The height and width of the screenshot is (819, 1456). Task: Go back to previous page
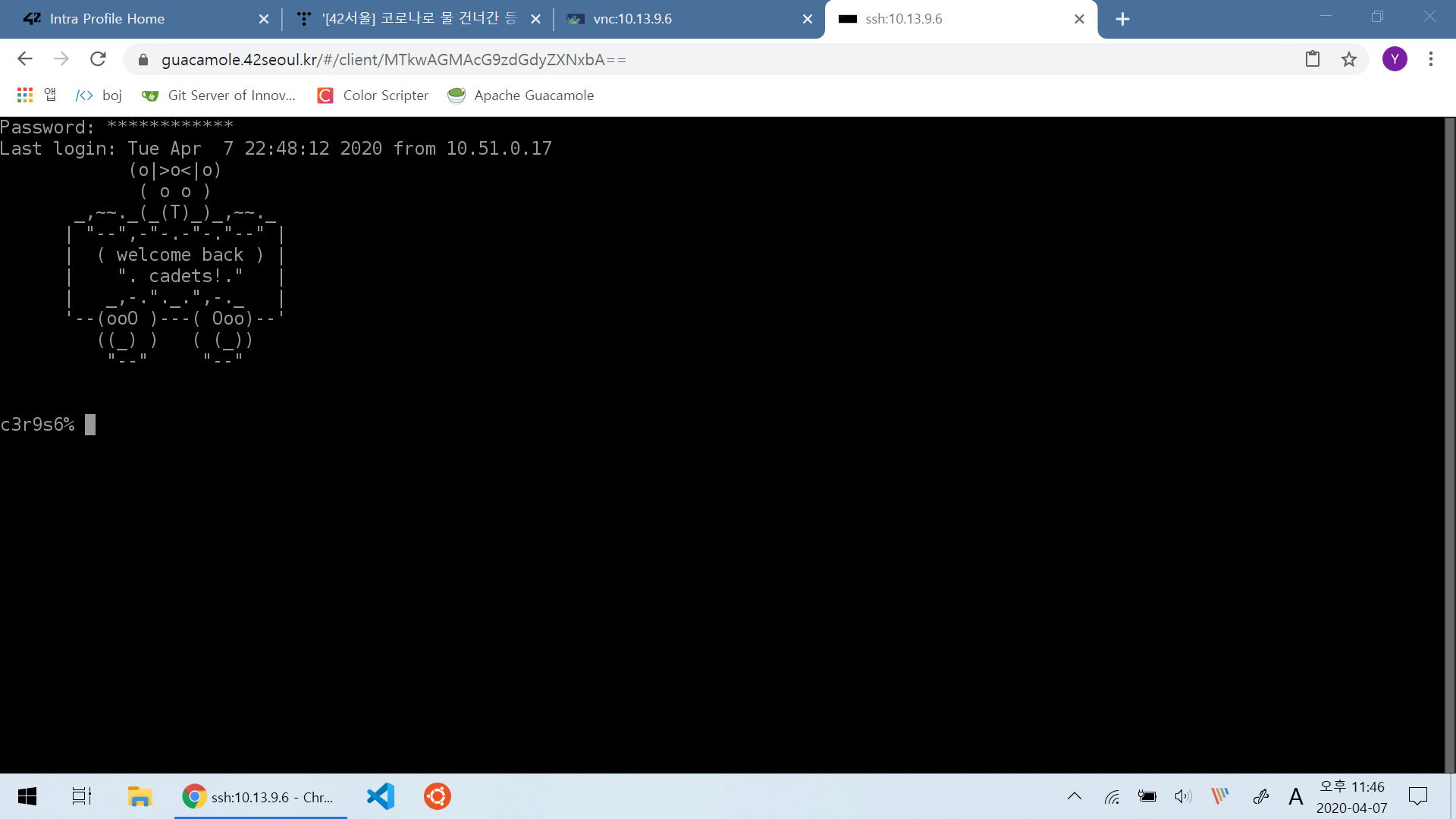click(x=25, y=59)
